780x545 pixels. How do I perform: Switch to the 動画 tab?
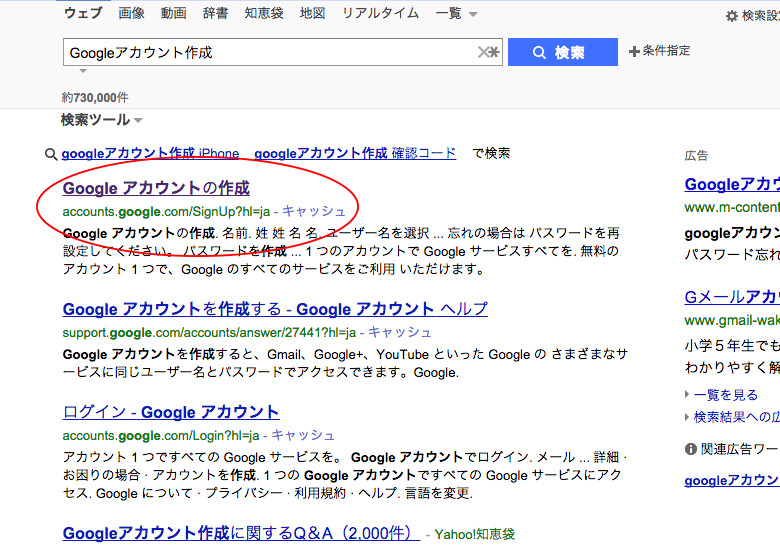173,12
